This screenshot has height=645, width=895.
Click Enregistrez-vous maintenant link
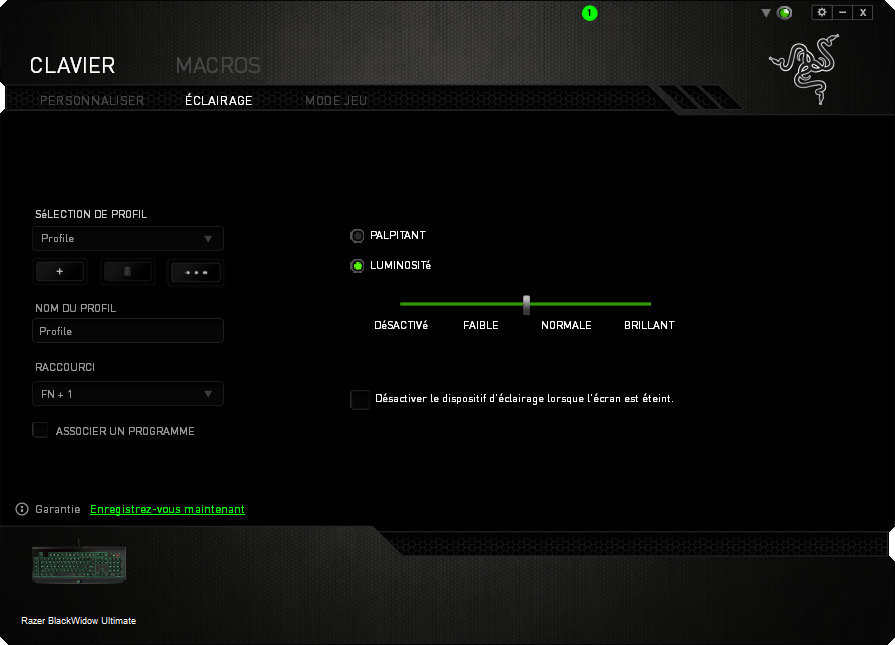tap(167, 509)
